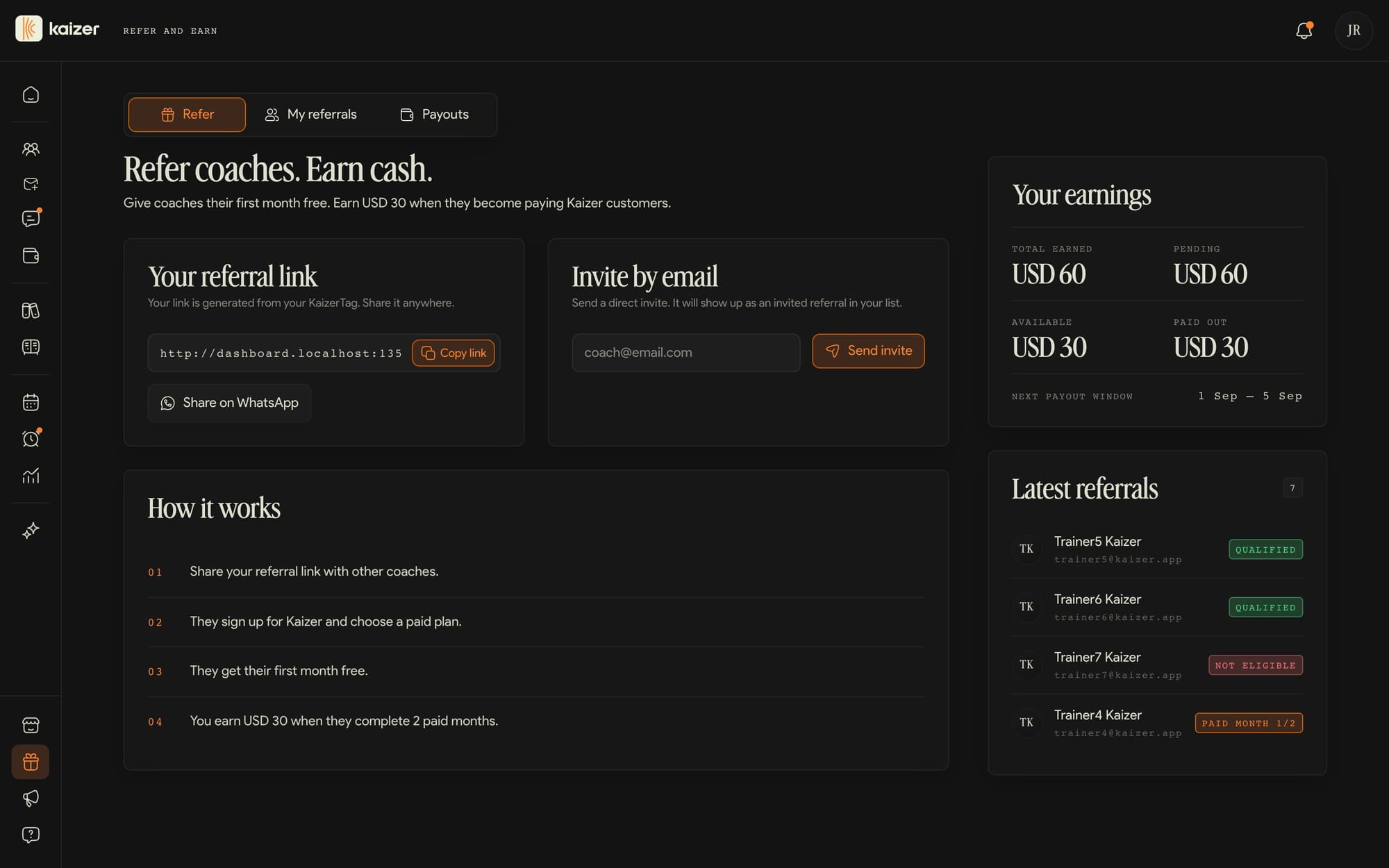Viewport: 1389px width, 868px height.
Task: Click step 04 earn USD 30 text
Action: coord(344,721)
